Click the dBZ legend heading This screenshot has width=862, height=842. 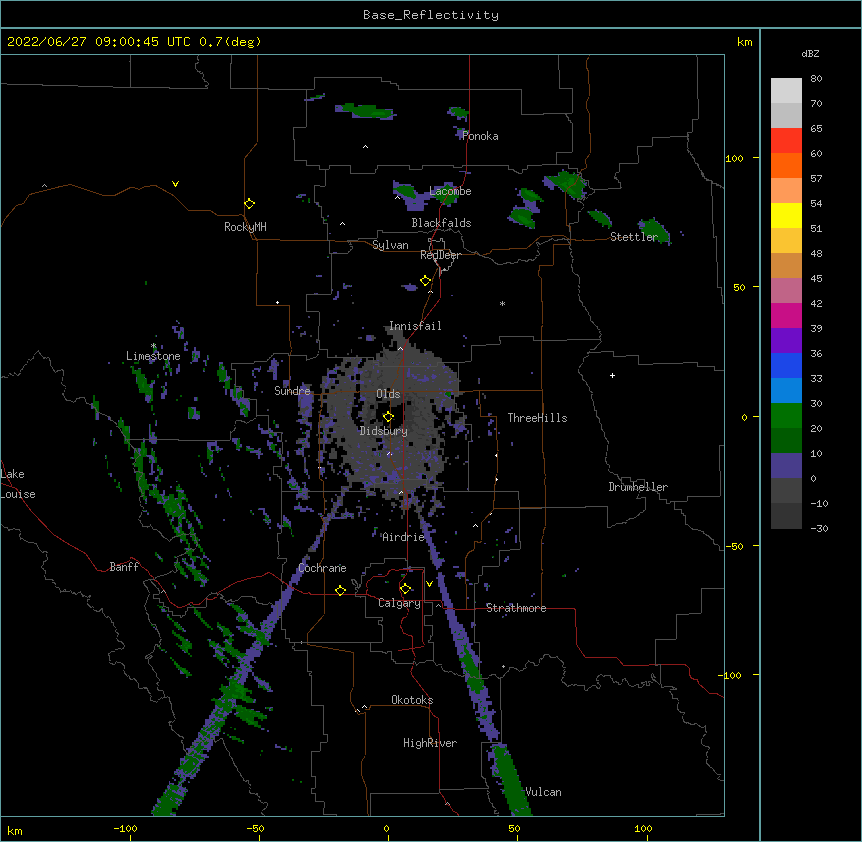(810, 53)
